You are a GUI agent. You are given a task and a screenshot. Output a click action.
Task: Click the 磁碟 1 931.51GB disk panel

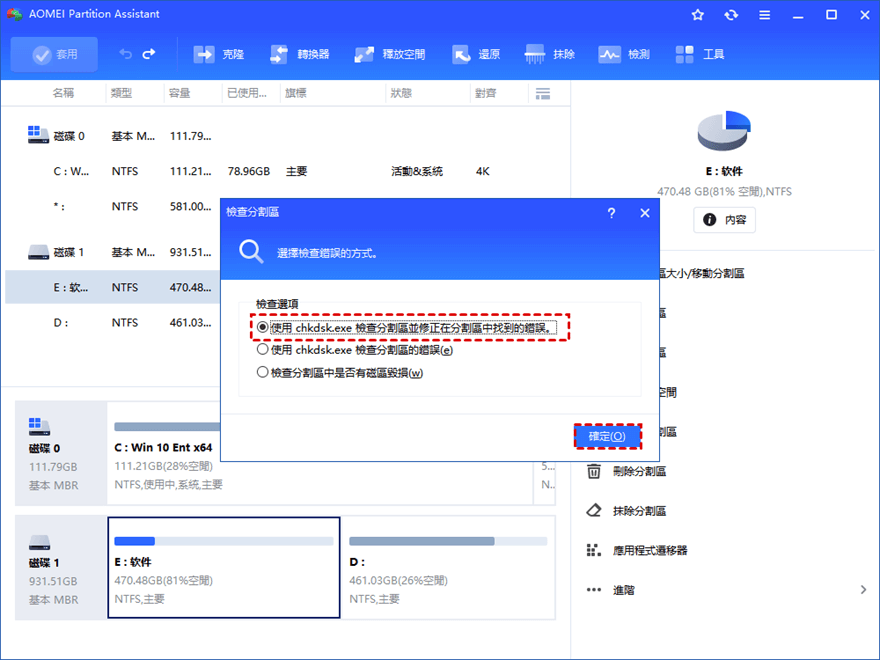point(61,567)
